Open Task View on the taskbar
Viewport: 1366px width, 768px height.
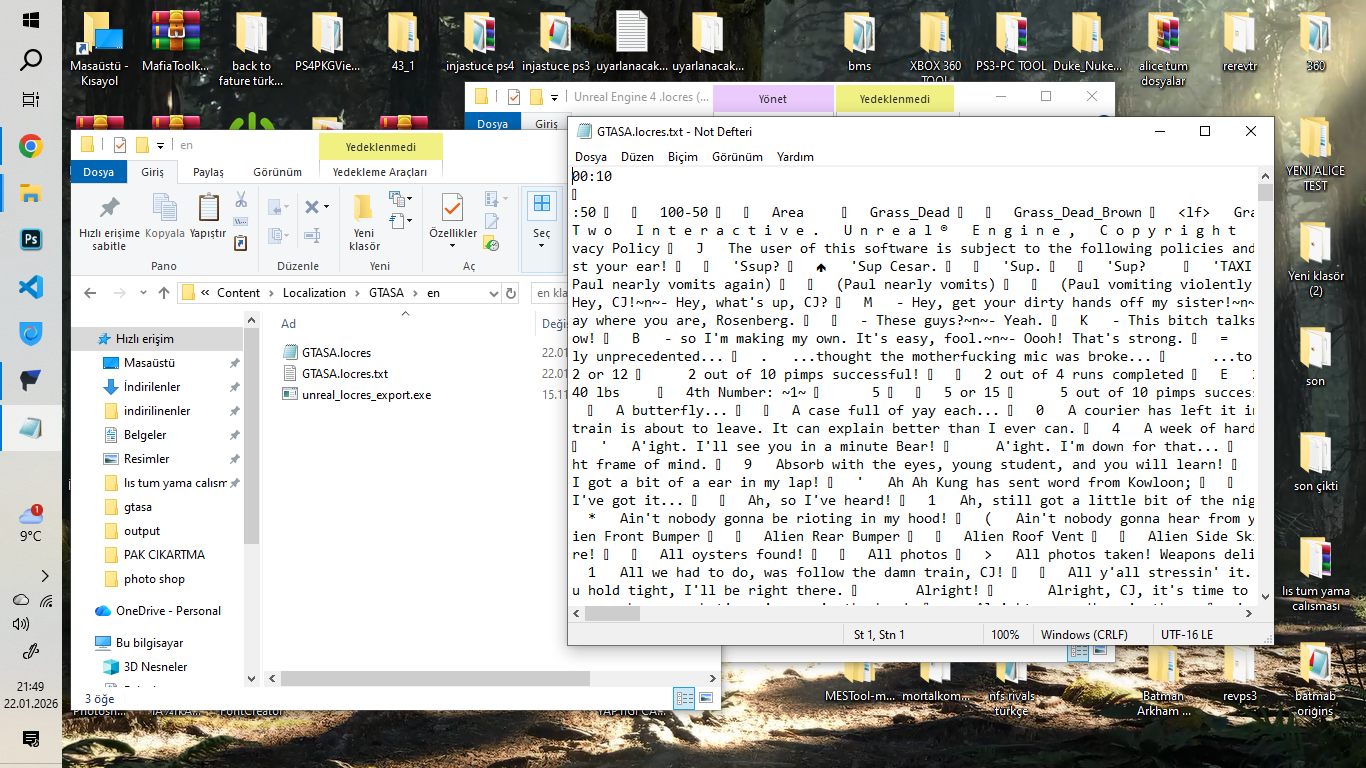tap(30, 100)
